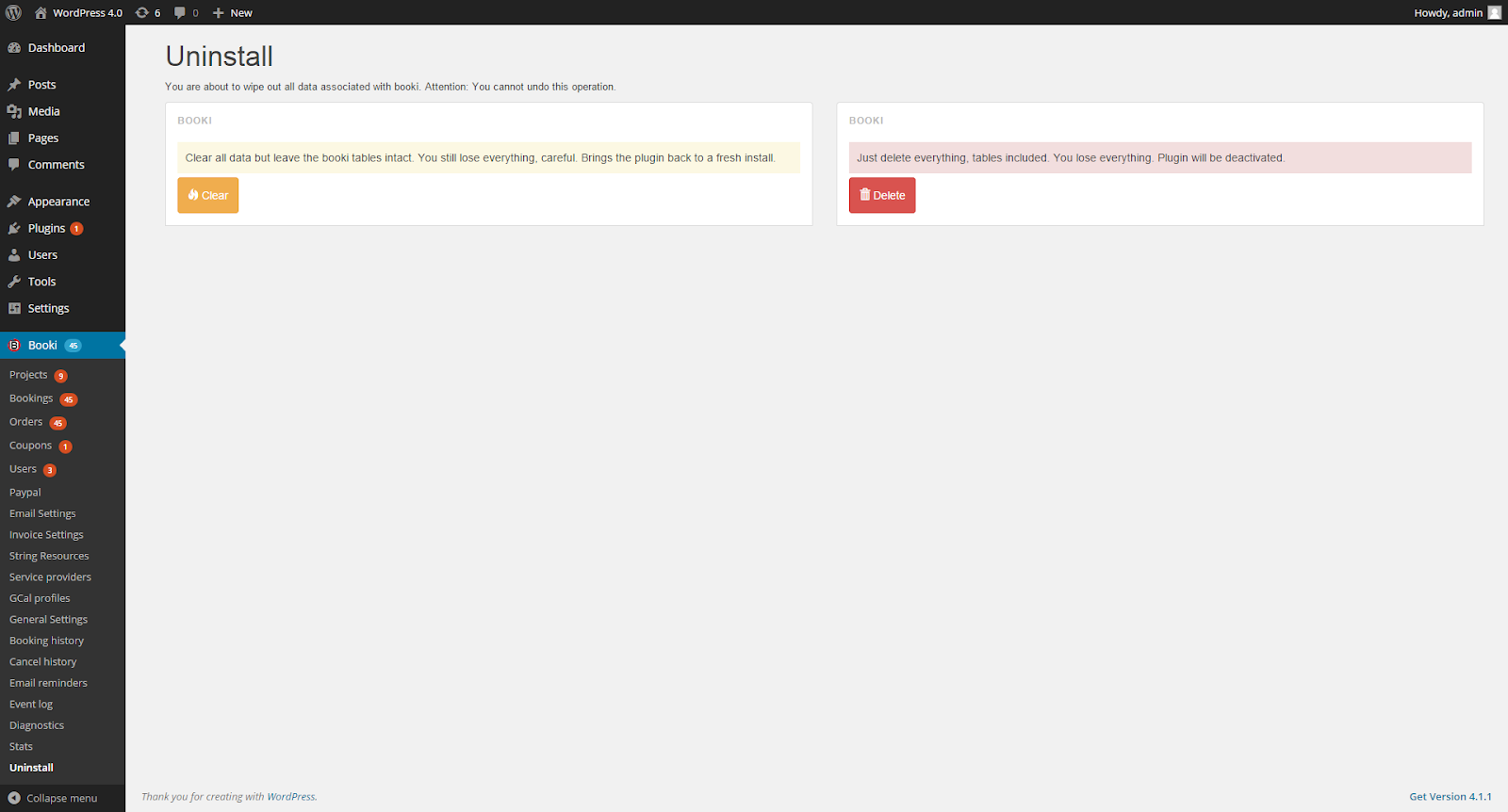
Task: Open the home icon beside WordPress 4.0
Action: [41, 12]
